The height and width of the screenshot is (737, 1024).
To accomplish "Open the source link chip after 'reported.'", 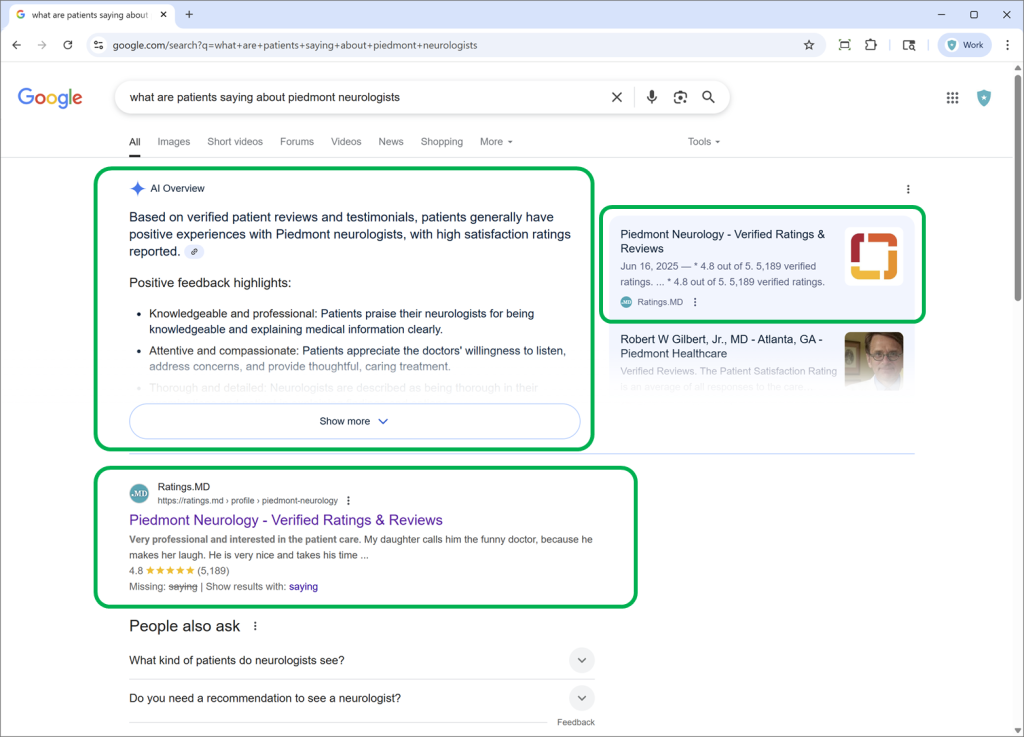I will click(194, 252).
